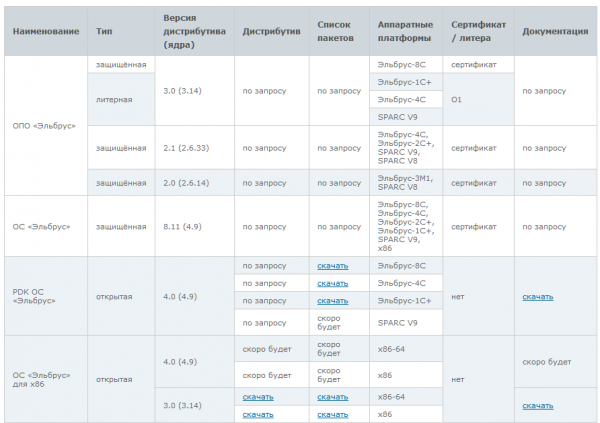
Task: Click the 'Сертификат / литера' column header
Action: 478,31
